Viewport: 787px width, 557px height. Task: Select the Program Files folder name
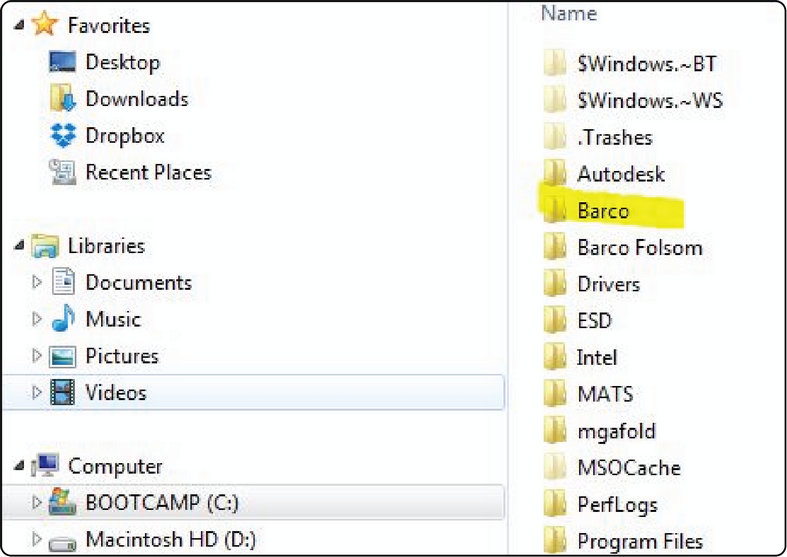pyautogui.click(x=640, y=541)
